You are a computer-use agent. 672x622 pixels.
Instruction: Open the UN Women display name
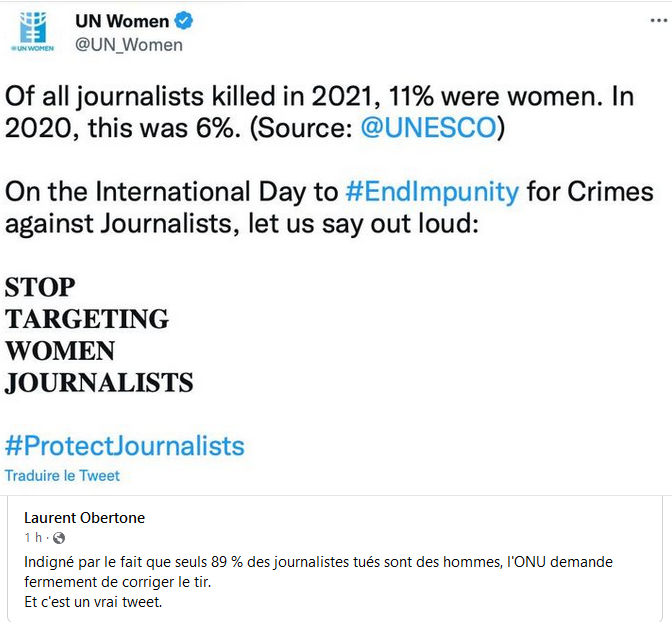click(122, 21)
